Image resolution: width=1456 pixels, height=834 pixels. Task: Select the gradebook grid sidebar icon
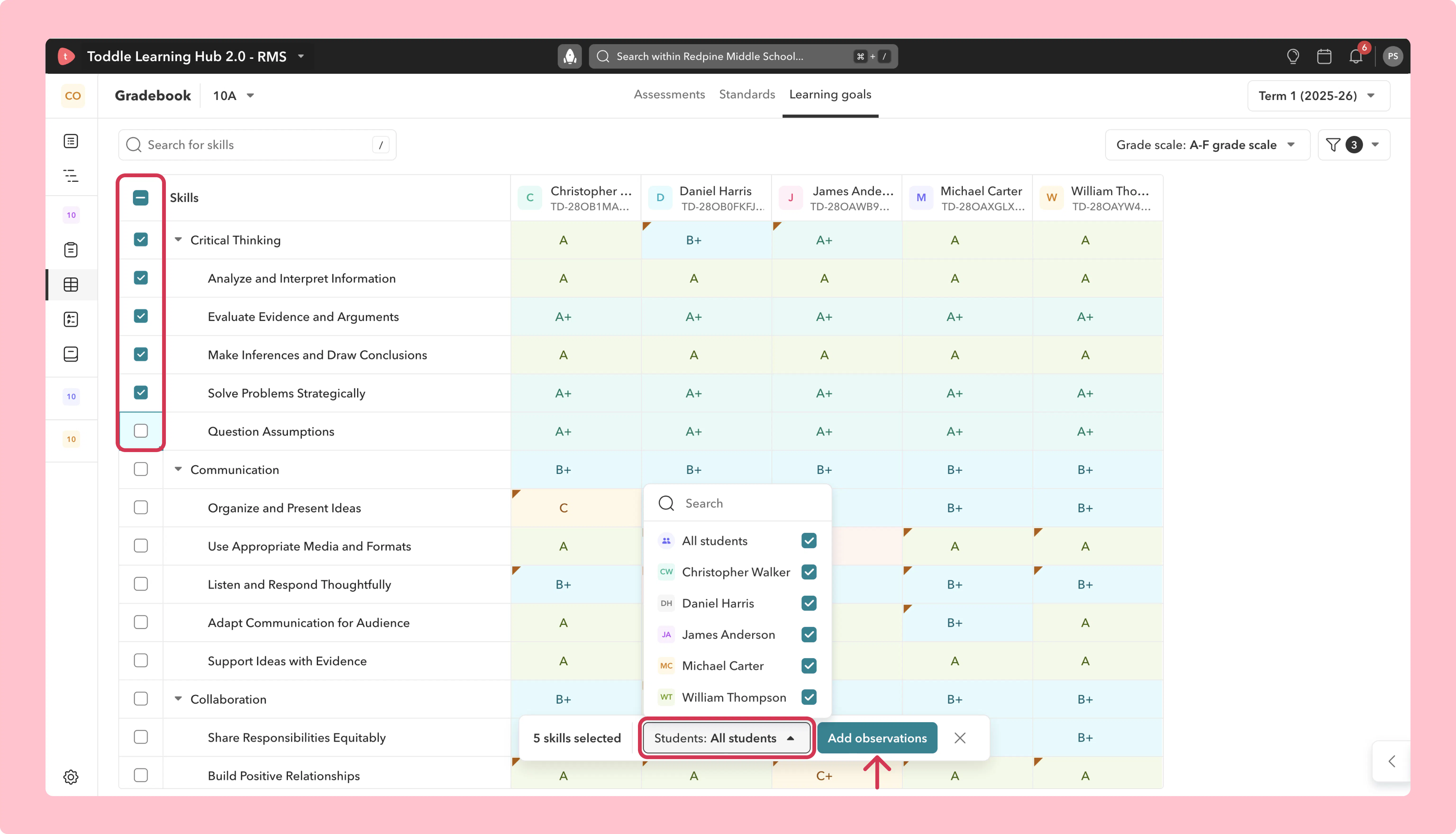point(71,285)
